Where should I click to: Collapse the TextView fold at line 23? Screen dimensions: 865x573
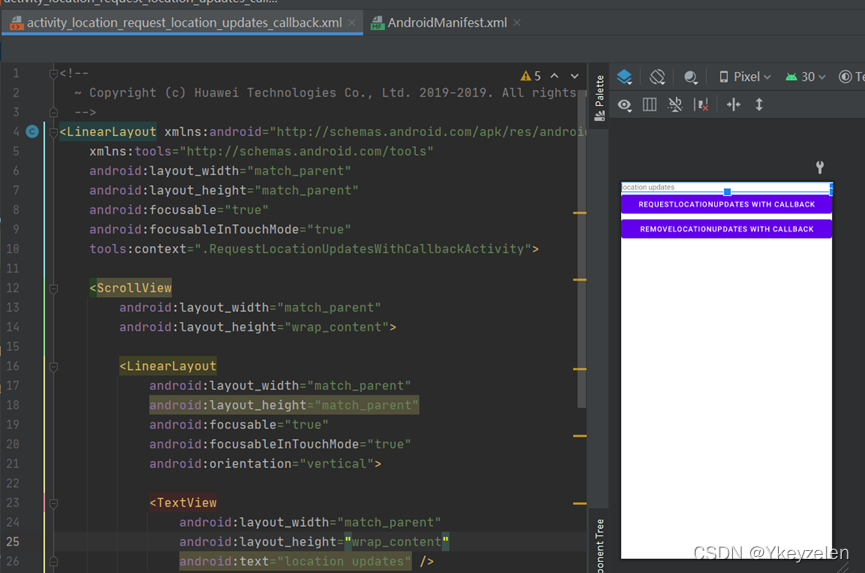pyautogui.click(x=54, y=503)
